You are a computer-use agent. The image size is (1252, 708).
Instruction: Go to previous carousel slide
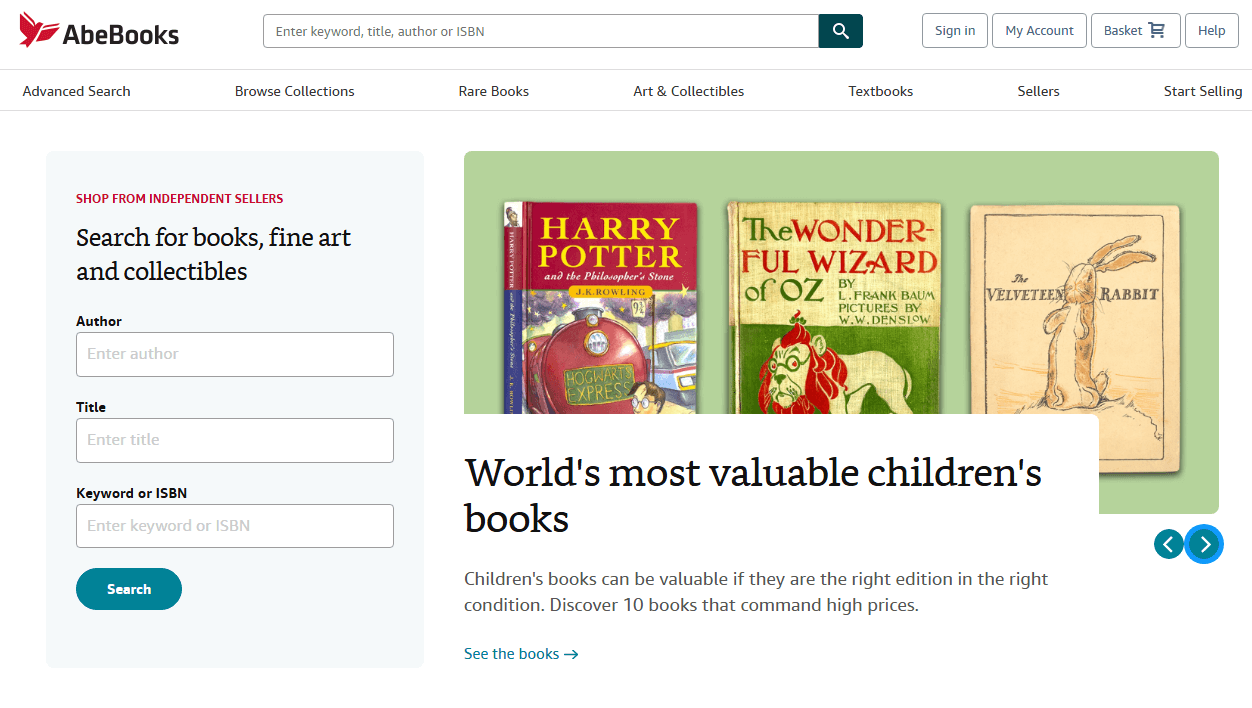pos(1168,544)
